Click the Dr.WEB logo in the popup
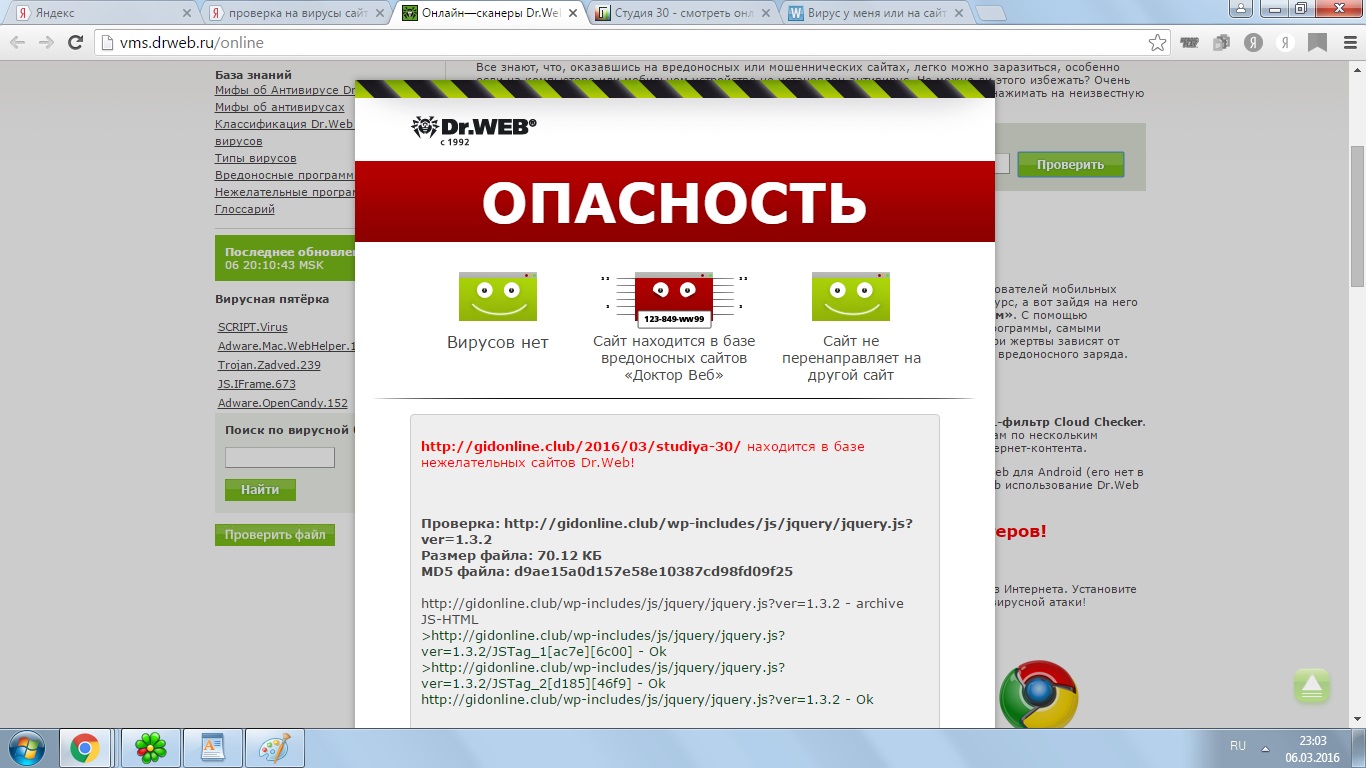Viewport: 1366px width, 768px height. click(x=473, y=129)
